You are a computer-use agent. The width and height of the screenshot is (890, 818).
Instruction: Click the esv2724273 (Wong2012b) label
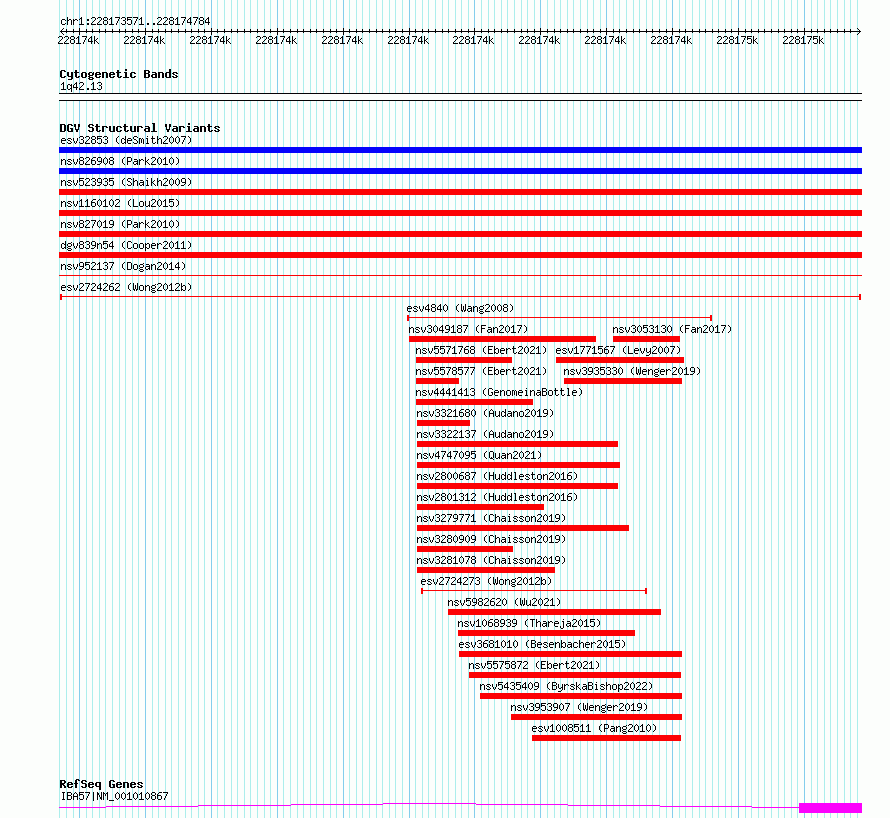(x=486, y=581)
